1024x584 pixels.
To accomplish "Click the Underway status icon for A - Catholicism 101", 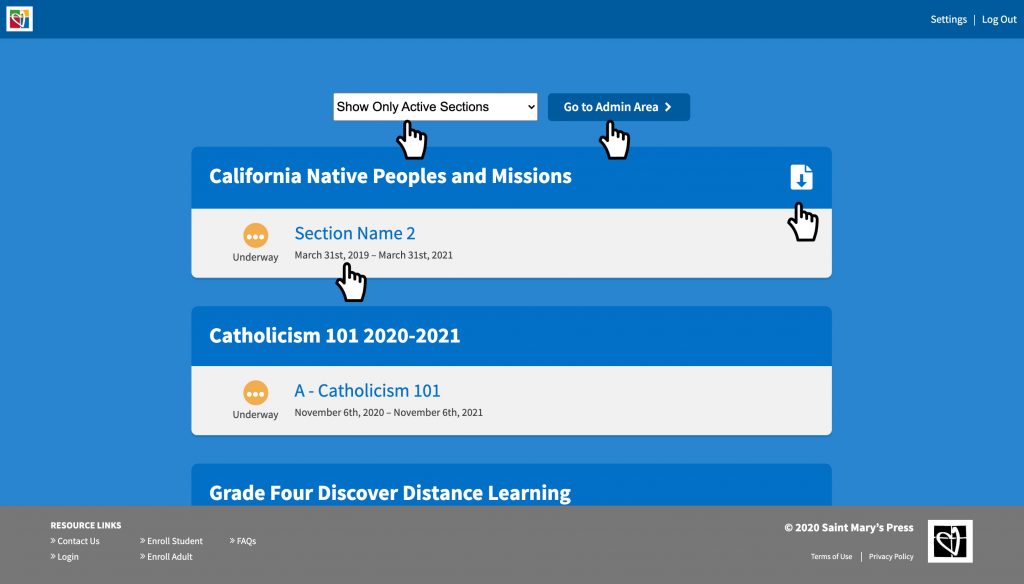I will pos(255,393).
